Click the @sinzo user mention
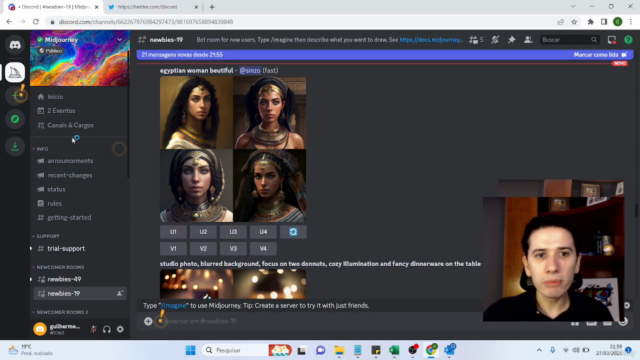Viewport: 640px width, 360px height. pos(250,70)
